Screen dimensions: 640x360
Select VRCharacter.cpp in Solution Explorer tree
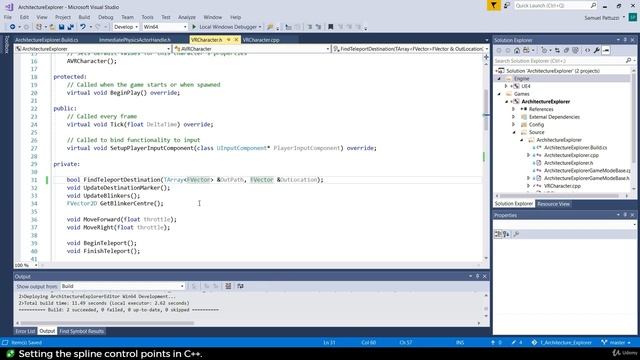point(562,186)
